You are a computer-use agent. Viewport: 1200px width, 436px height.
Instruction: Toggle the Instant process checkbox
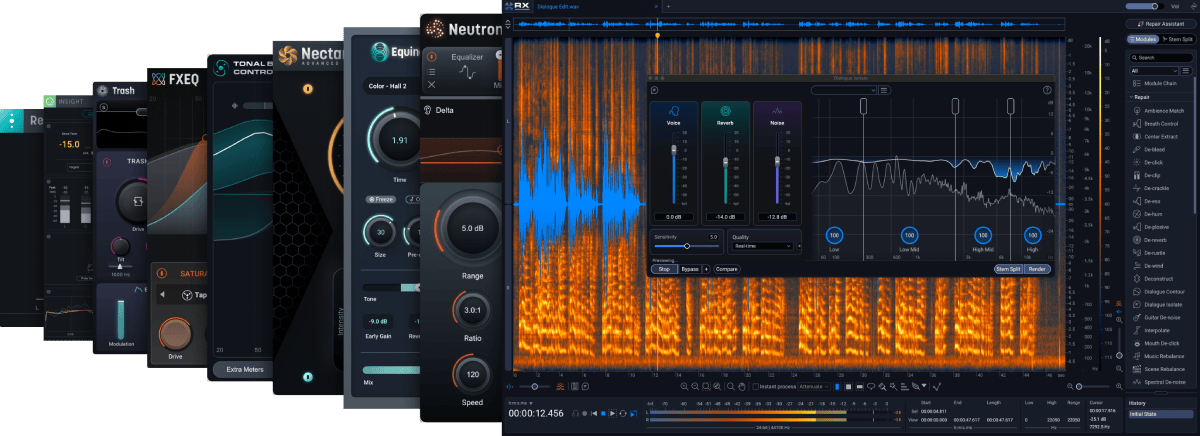(755, 386)
